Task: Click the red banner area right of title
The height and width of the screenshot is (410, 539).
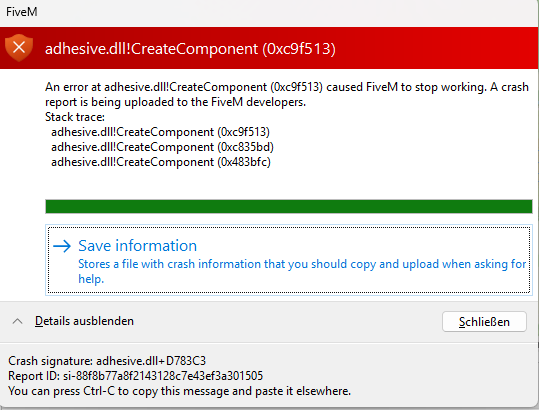Action: (x=437, y=48)
